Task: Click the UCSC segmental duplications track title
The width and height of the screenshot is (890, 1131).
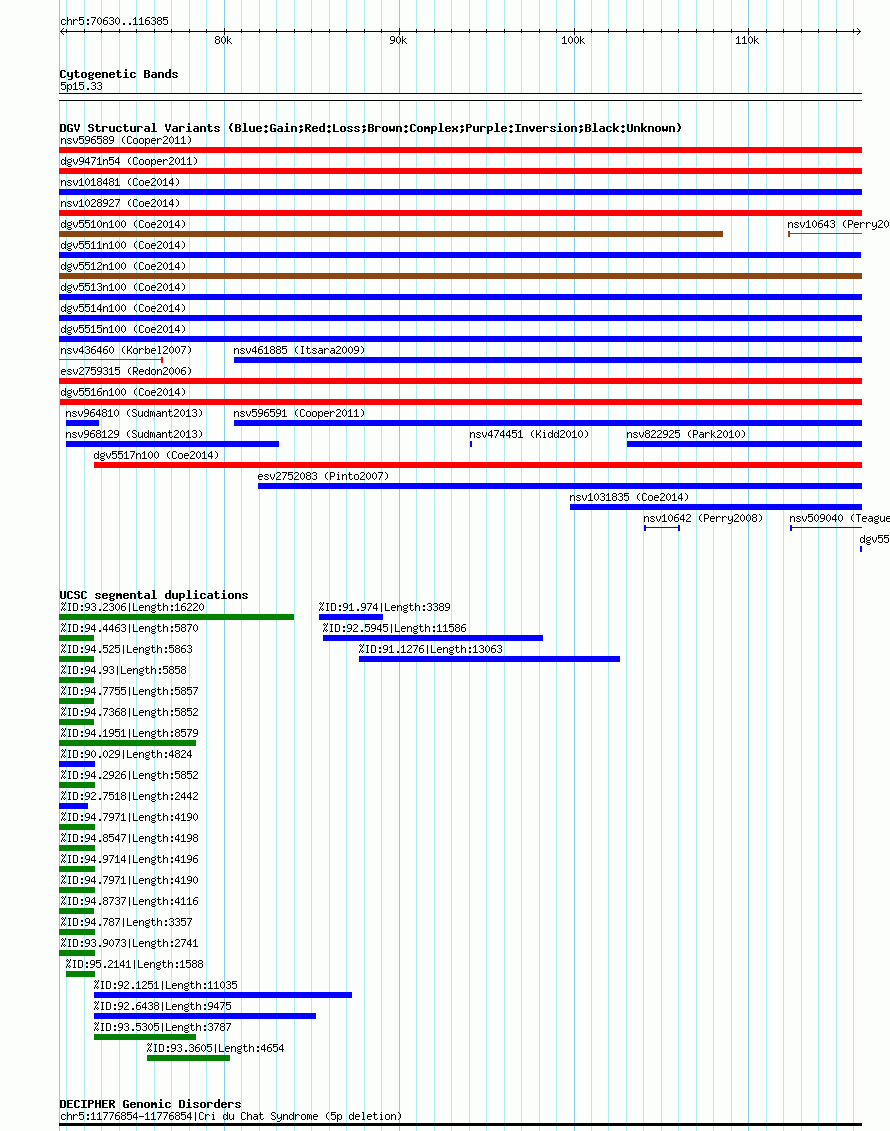Action: click(154, 595)
